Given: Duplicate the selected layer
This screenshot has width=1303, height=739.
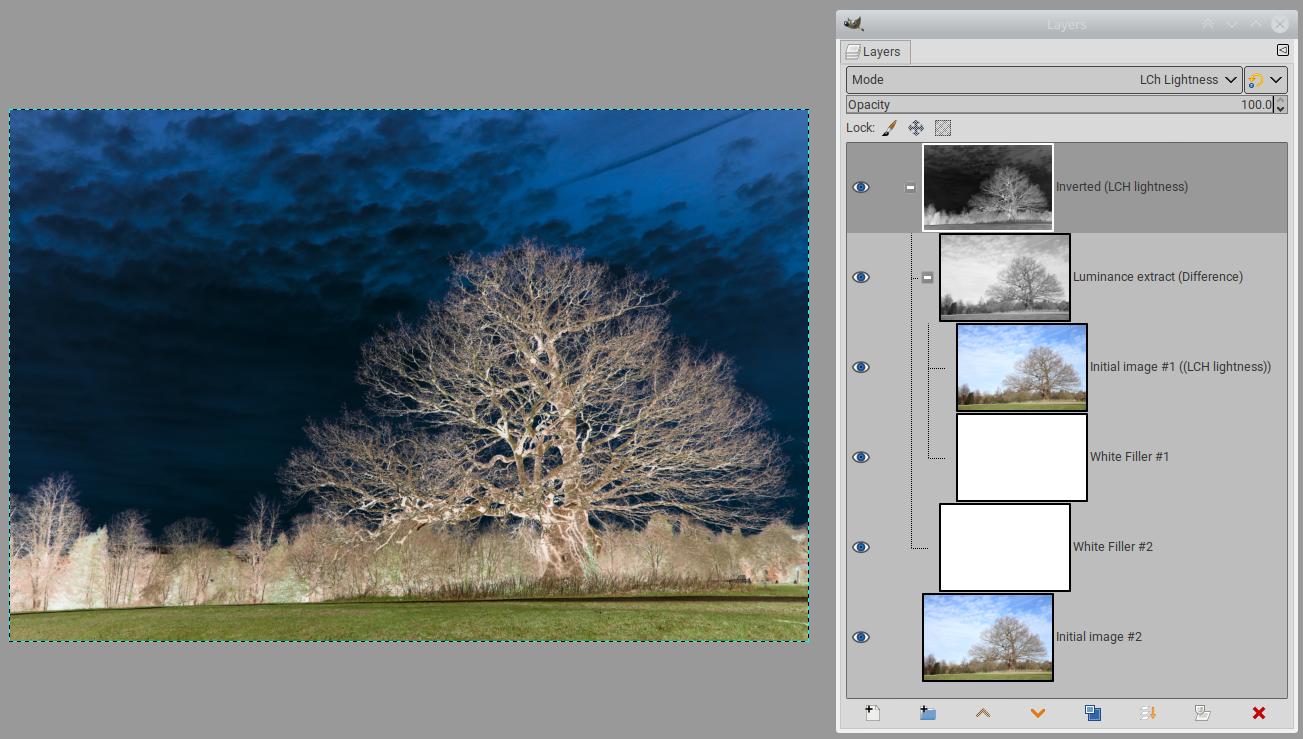Looking at the screenshot, I should 1092,713.
